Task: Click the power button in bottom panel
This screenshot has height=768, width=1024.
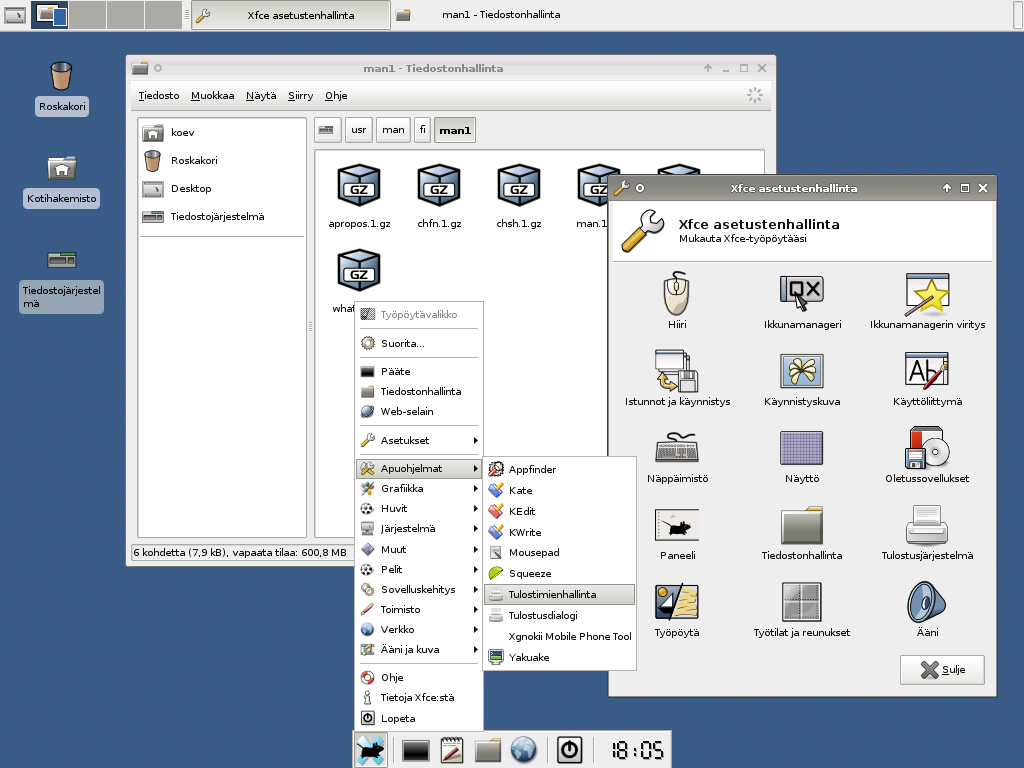Action: 569,750
